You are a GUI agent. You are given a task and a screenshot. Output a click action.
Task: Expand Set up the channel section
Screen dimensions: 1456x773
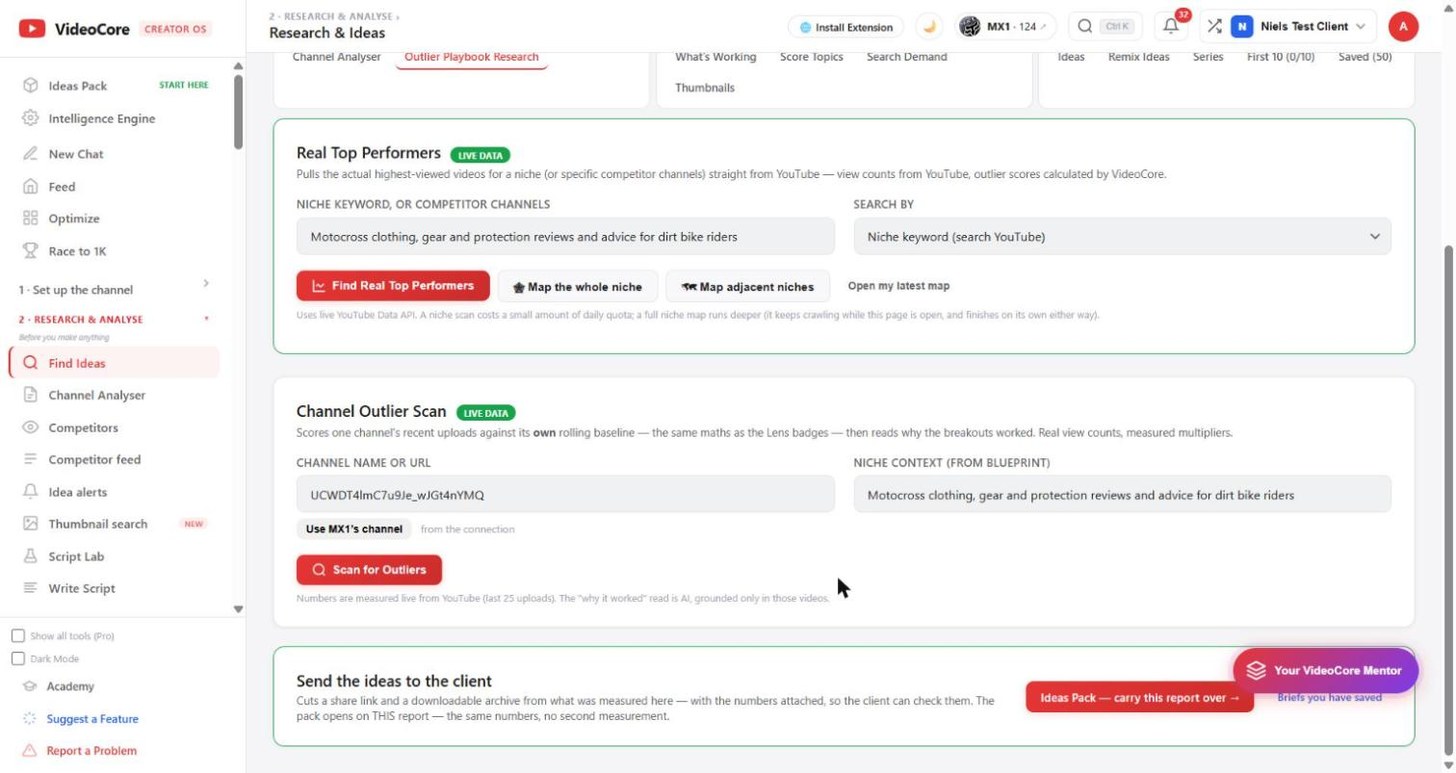tap(114, 289)
